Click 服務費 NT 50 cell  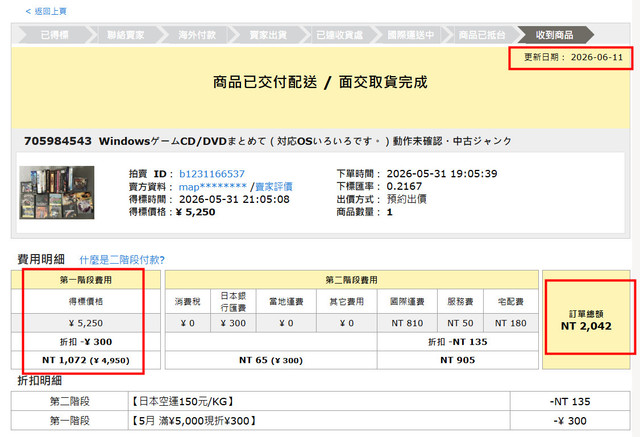460,323
